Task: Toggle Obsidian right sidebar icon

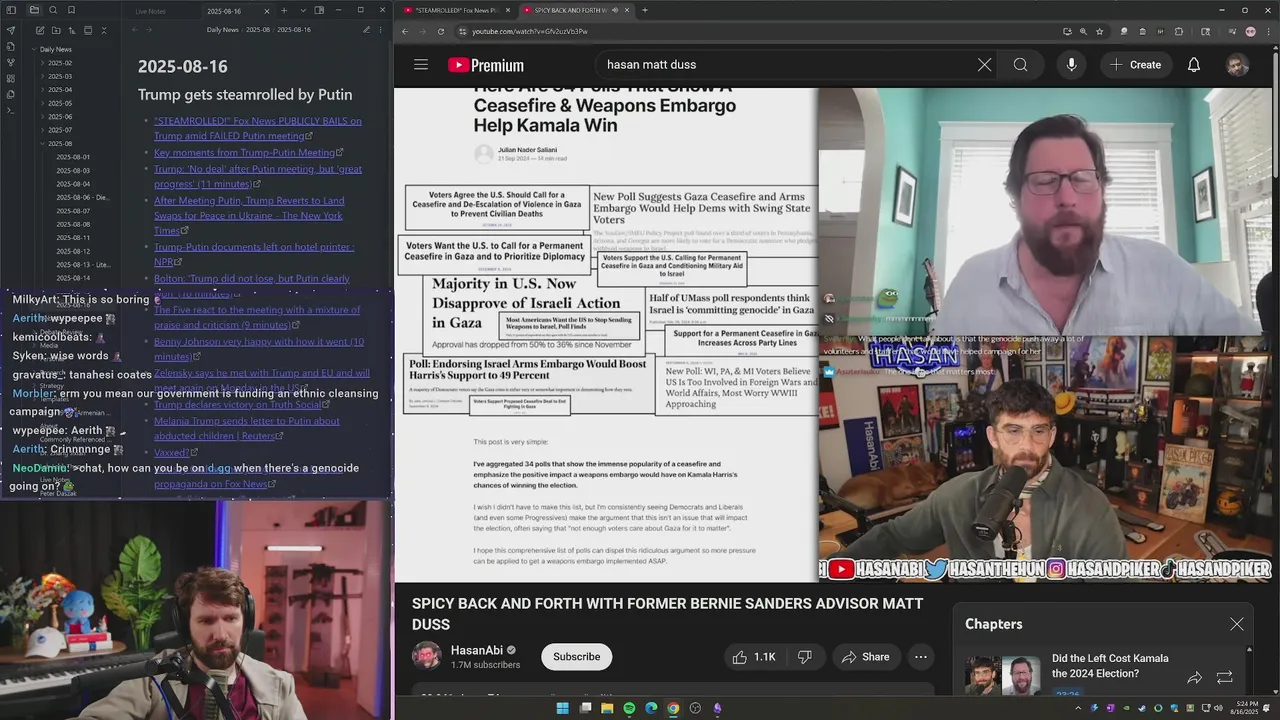Action: [x=319, y=10]
